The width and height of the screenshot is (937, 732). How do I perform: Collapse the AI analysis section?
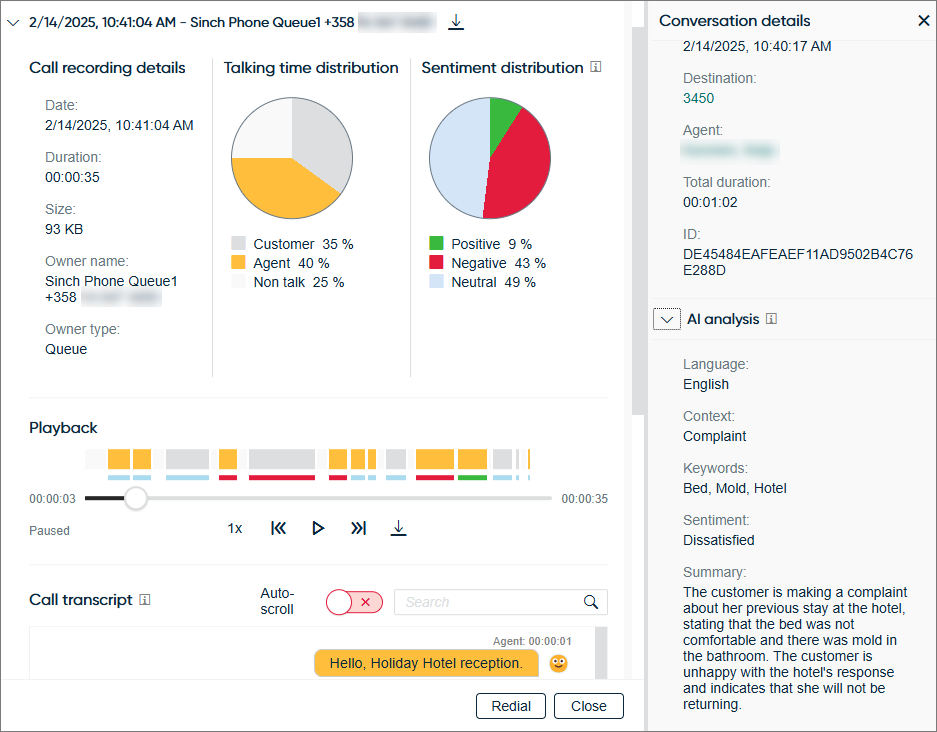click(666, 319)
